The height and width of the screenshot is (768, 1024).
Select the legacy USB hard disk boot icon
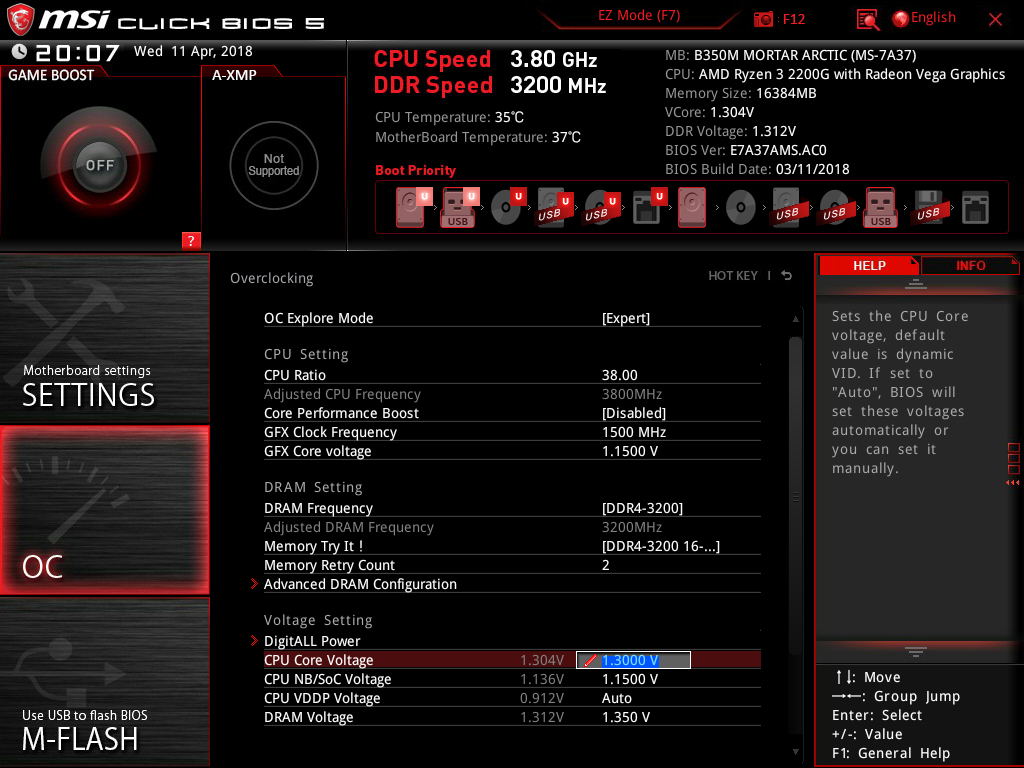point(787,208)
